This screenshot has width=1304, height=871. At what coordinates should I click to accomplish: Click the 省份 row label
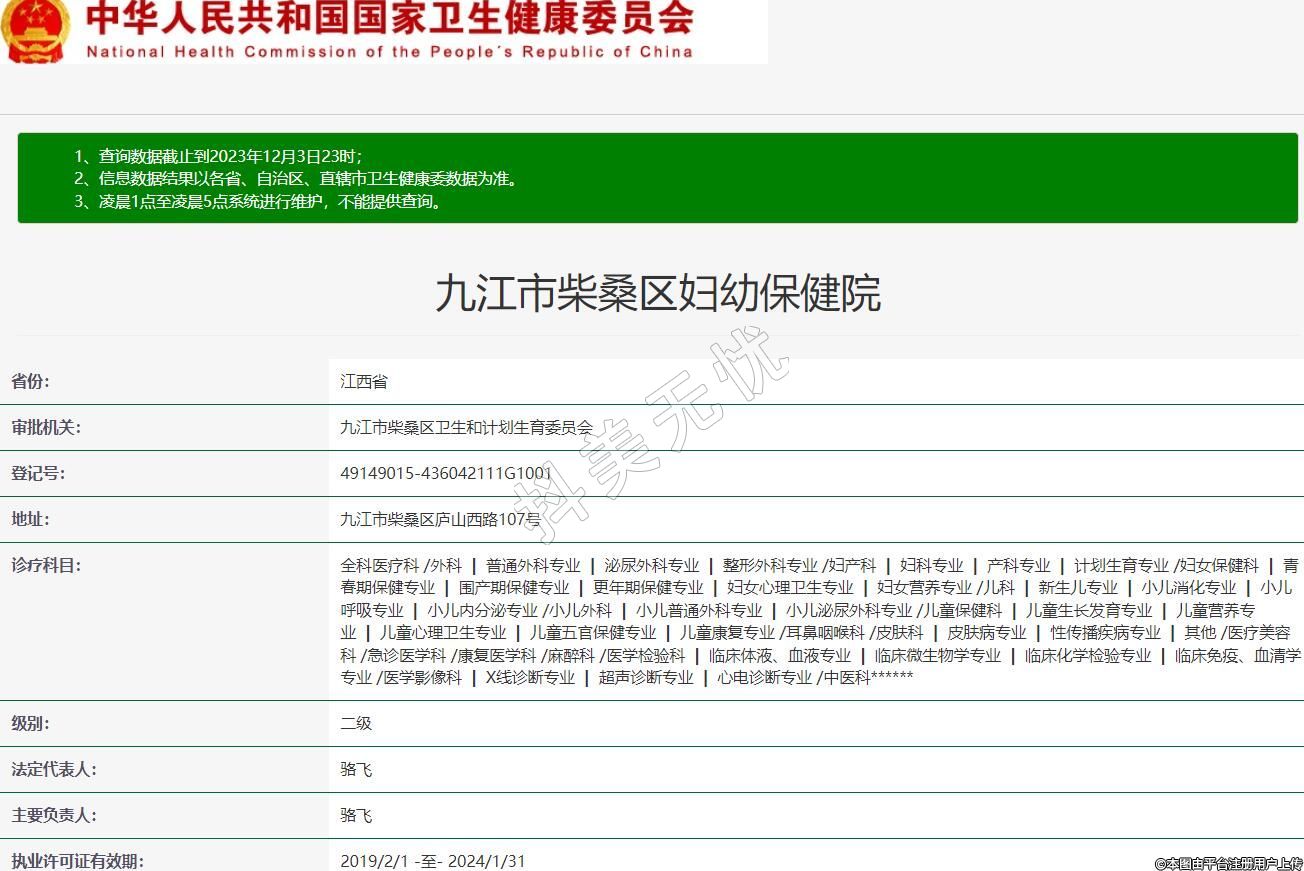pyautogui.click(x=31, y=381)
